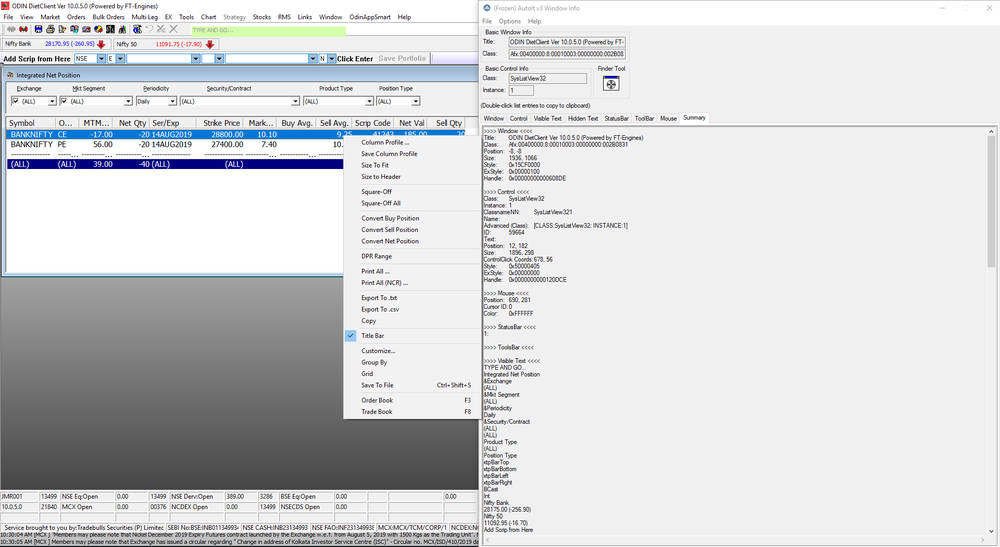Click the blue floppy save icon
Viewport: 1000px width, 547px height.
pos(38,29)
